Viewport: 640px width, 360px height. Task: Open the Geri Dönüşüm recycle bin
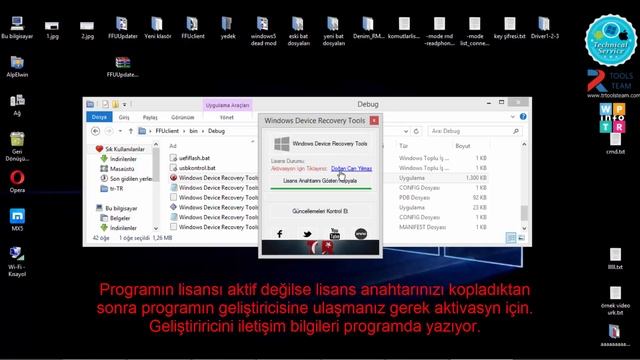click(17, 147)
